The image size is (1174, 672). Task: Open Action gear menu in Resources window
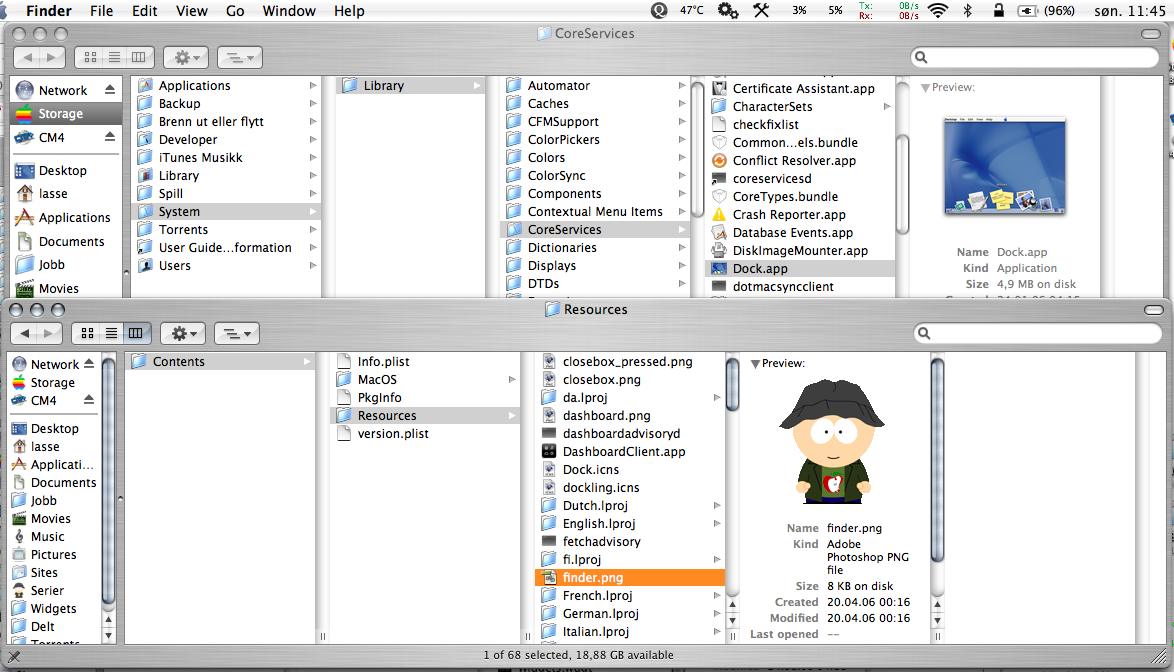[x=184, y=333]
